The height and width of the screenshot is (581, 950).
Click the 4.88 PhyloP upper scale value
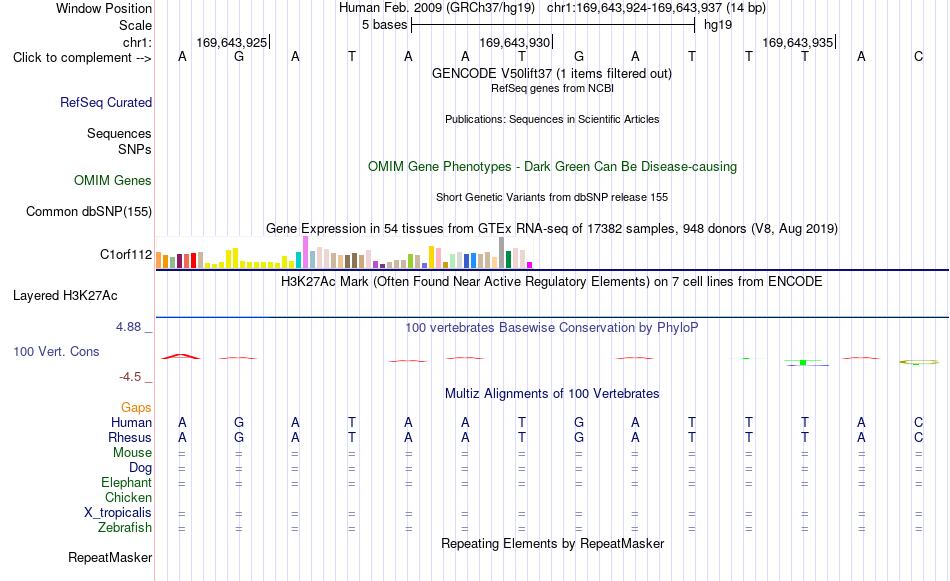[128, 327]
